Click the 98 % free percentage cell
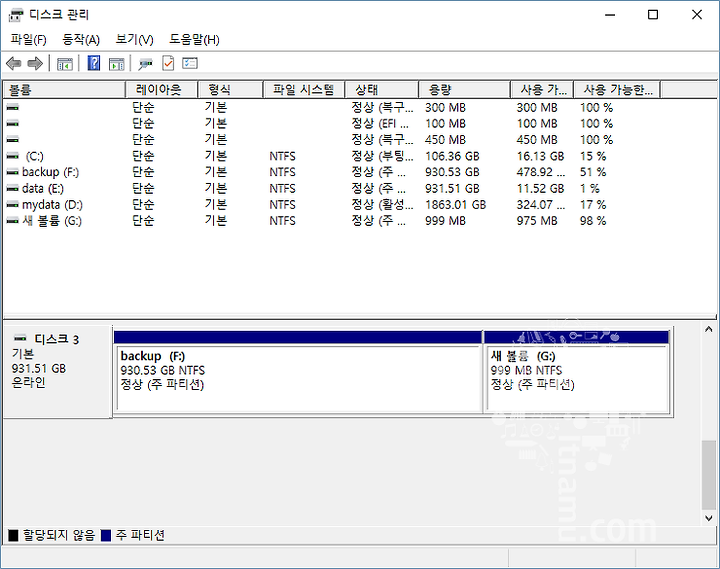 (x=593, y=221)
